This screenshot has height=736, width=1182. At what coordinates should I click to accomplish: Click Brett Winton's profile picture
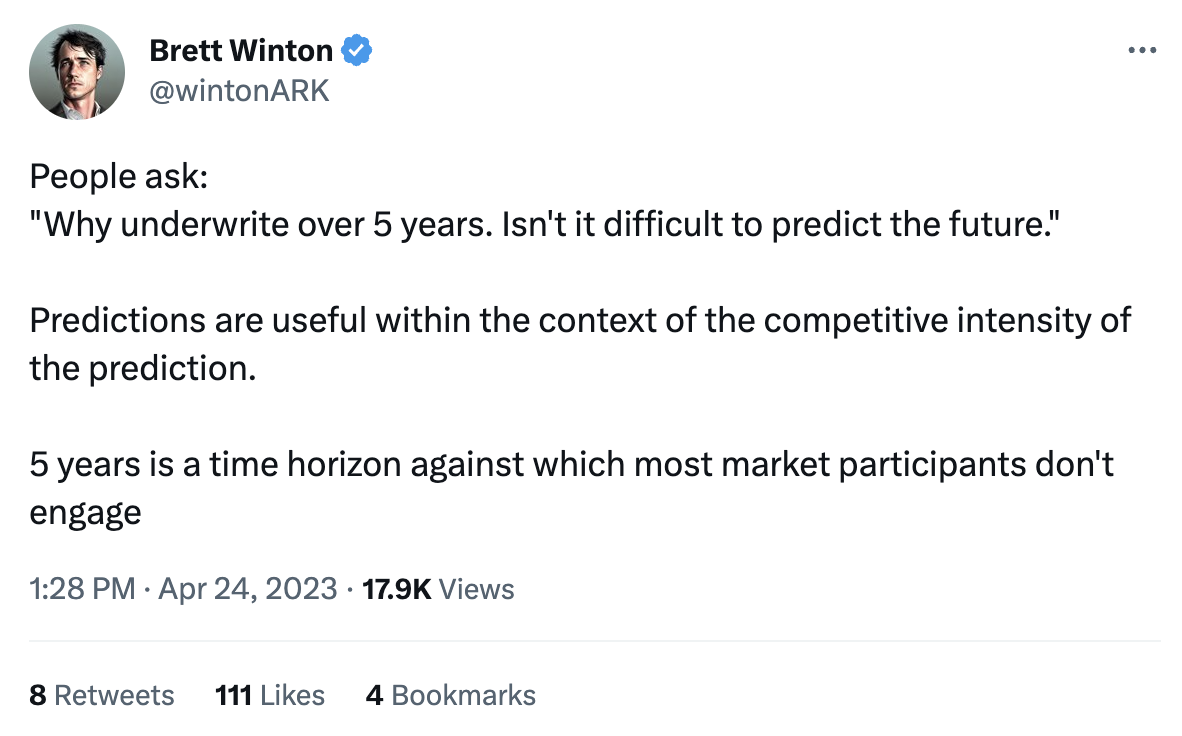tap(77, 71)
